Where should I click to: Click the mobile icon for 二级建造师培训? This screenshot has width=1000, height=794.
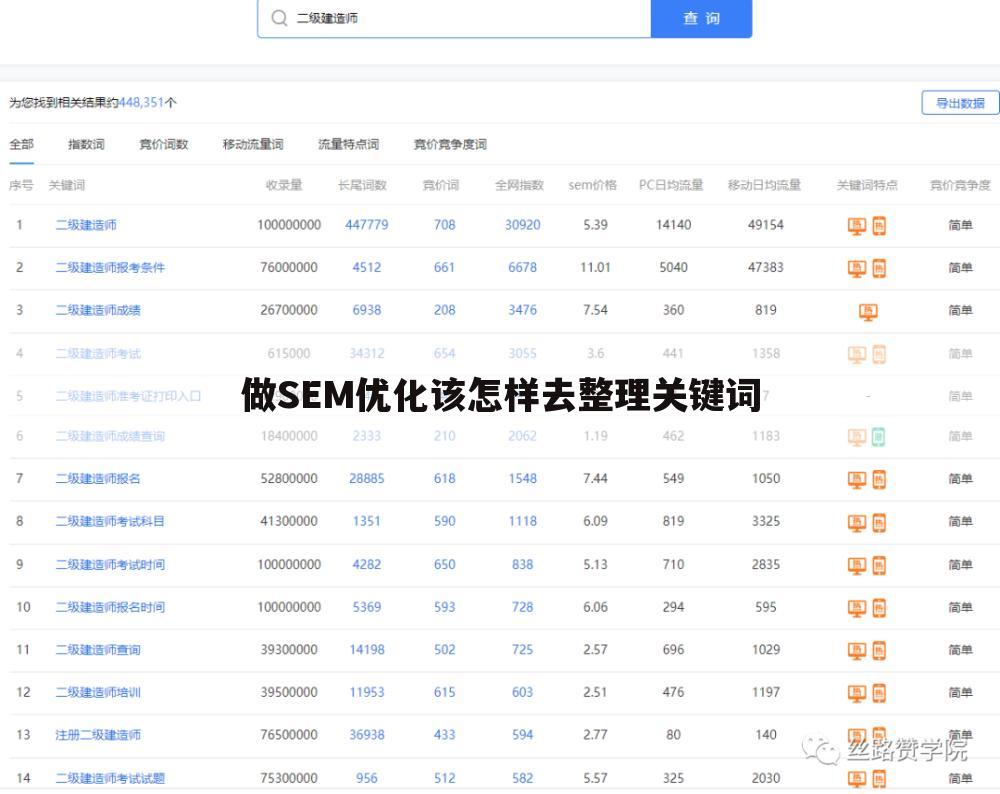[879, 693]
